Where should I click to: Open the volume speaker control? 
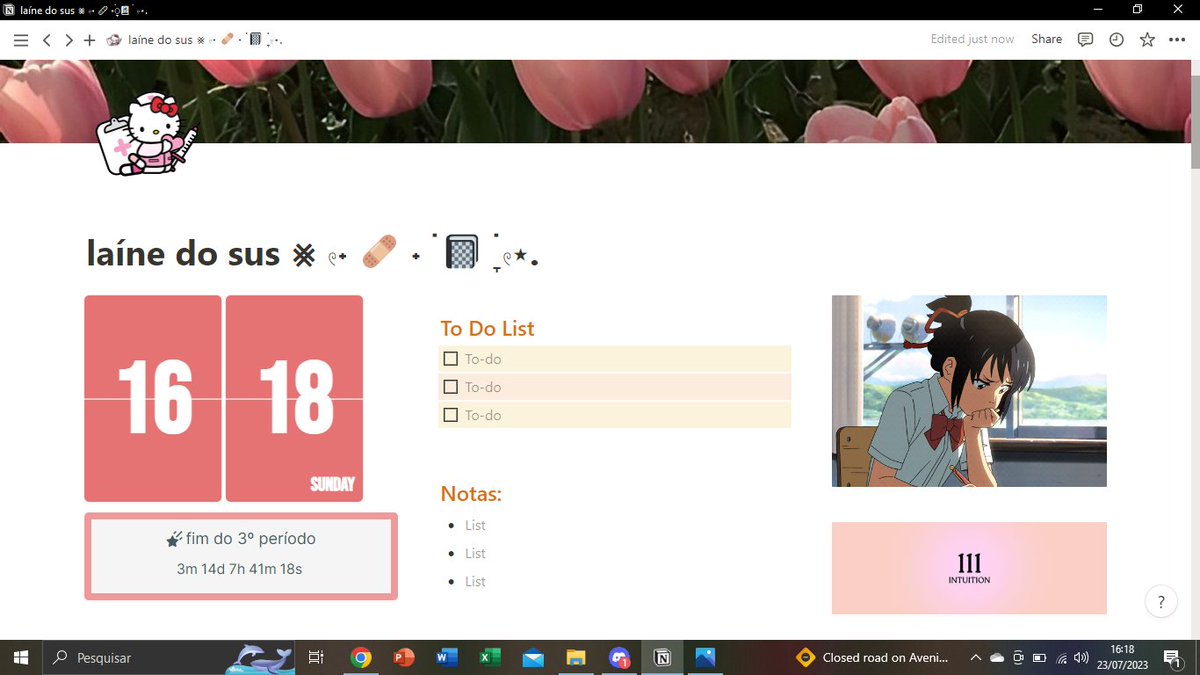[1081, 658]
